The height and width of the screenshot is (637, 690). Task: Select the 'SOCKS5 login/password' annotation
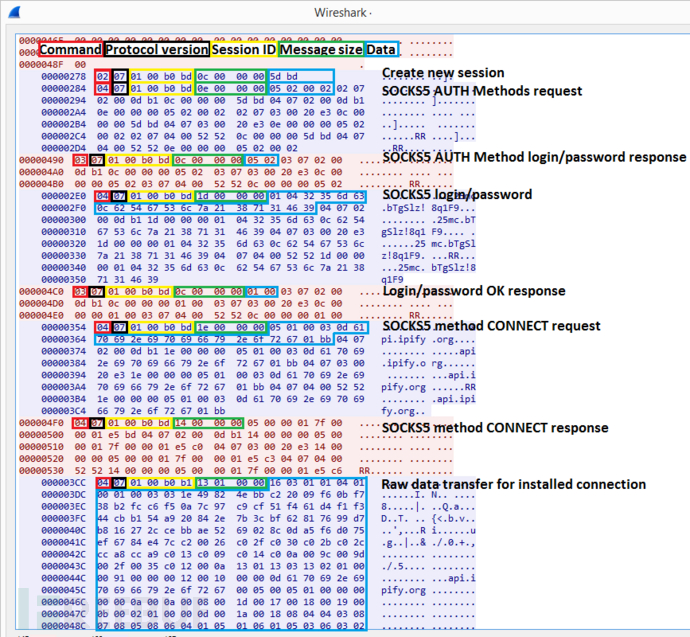pyautogui.click(x=457, y=194)
